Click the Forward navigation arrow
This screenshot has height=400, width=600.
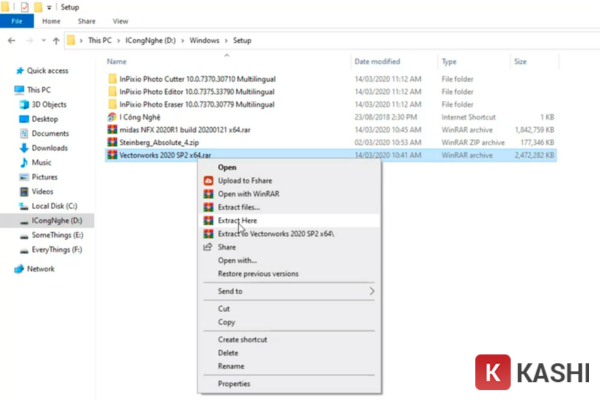[29, 41]
